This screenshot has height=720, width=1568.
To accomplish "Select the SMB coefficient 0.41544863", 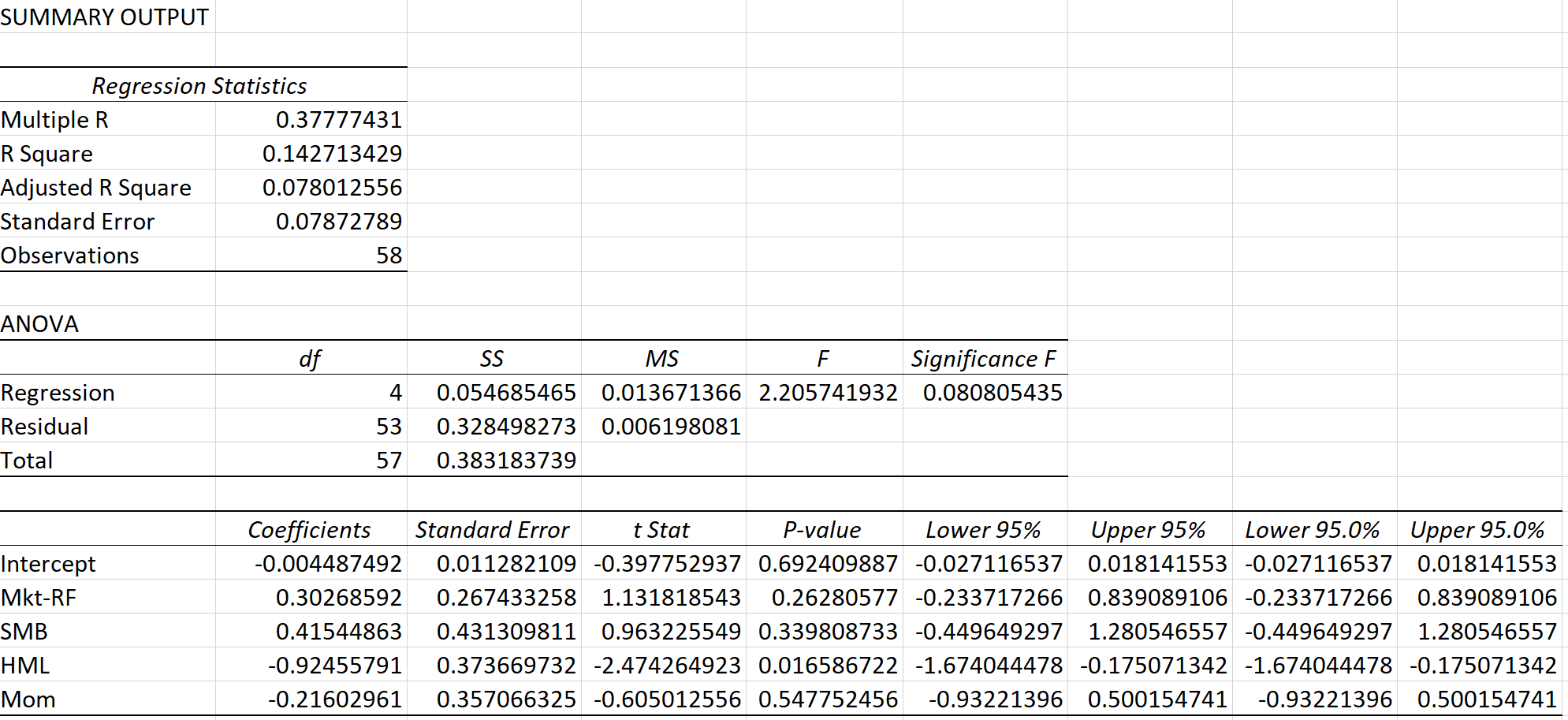I will point(339,631).
